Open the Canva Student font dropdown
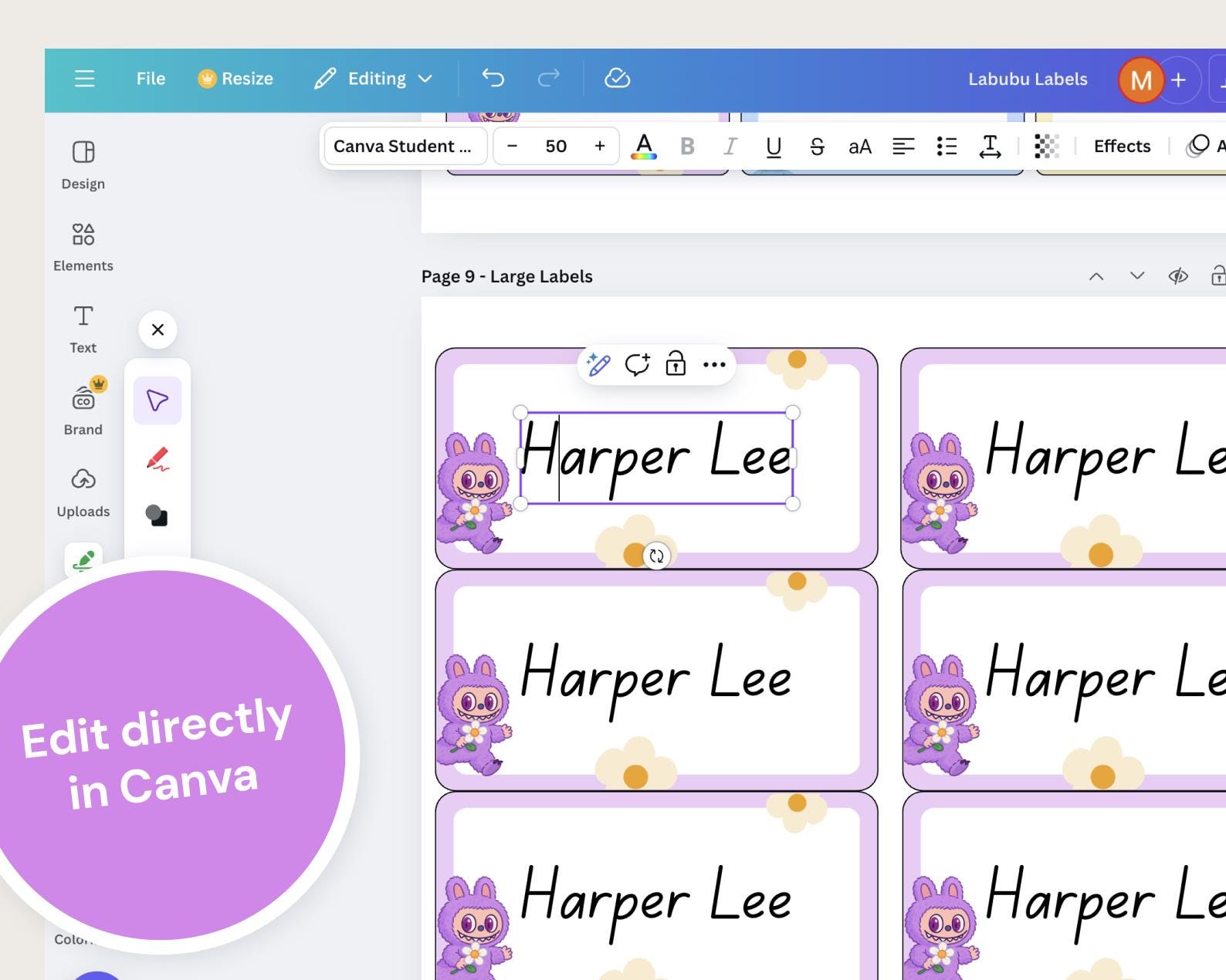 point(405,146)
